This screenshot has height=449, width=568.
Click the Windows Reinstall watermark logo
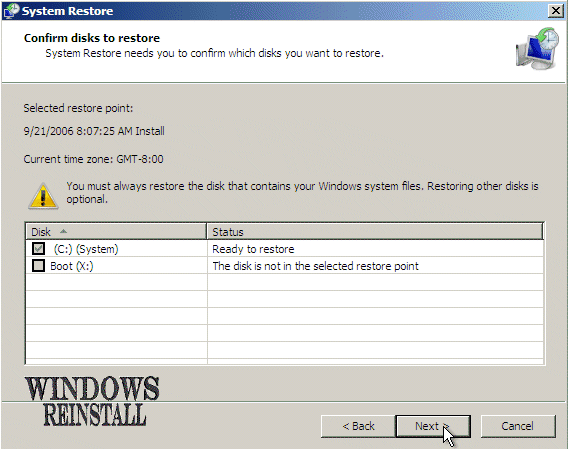[x=92, y=401]
